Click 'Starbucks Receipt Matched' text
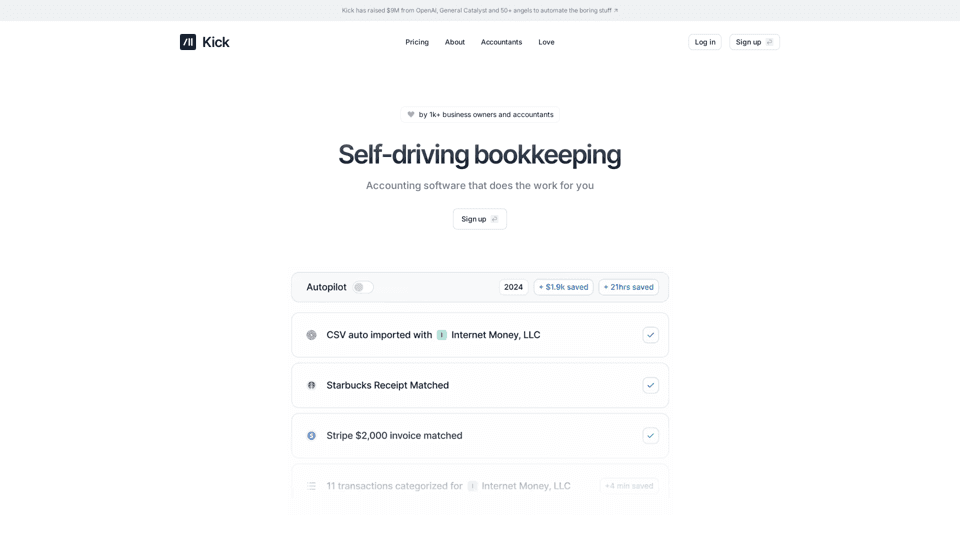The height and width of the screenshot is (540, 960). click(x=388, y=385)
